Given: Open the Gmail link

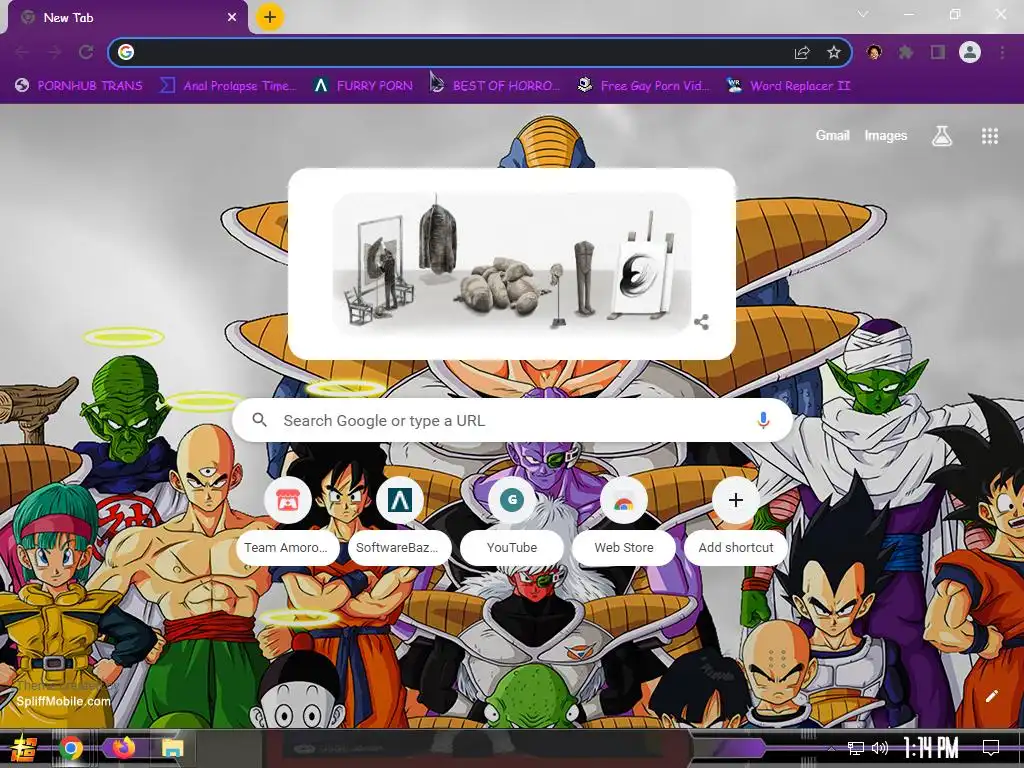Looking at the screenshot, I should [832, 135].
